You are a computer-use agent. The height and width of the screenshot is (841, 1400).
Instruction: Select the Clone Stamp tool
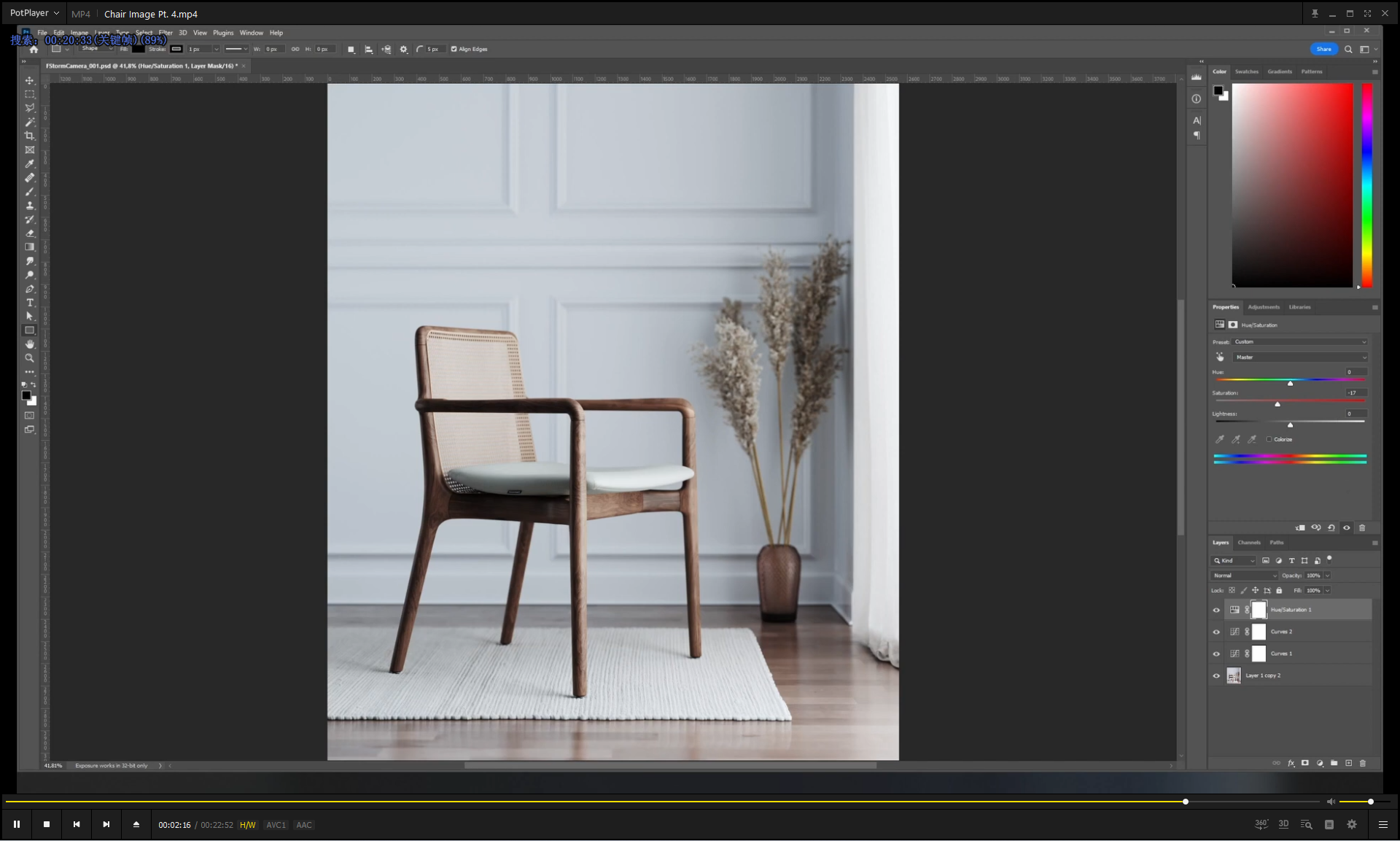30,206
